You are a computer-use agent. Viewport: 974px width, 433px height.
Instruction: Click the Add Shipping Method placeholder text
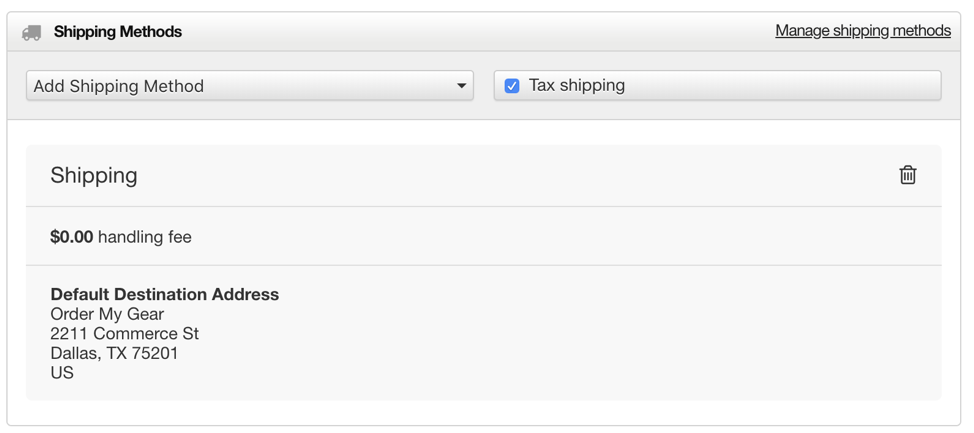click(x=119, y=86)
